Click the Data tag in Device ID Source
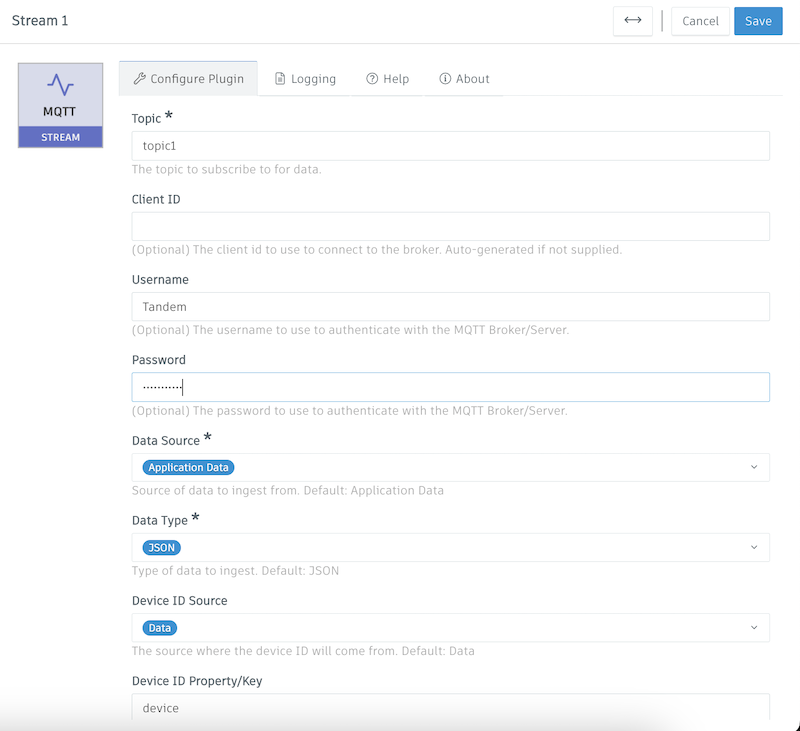Viewport: 800px width, 731px height. tap(160, 628)
